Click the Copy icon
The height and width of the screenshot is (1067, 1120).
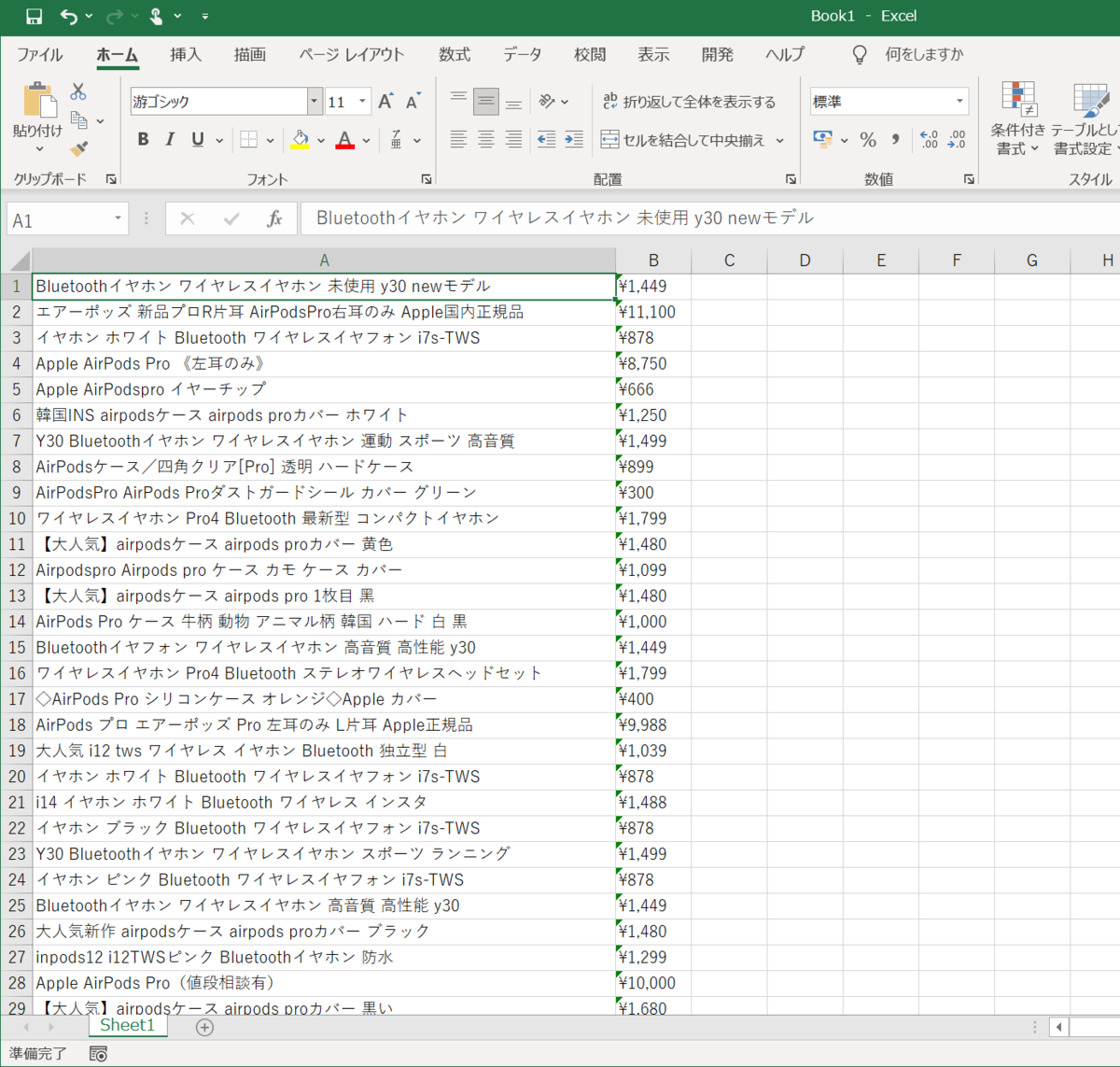click(79, 120)
